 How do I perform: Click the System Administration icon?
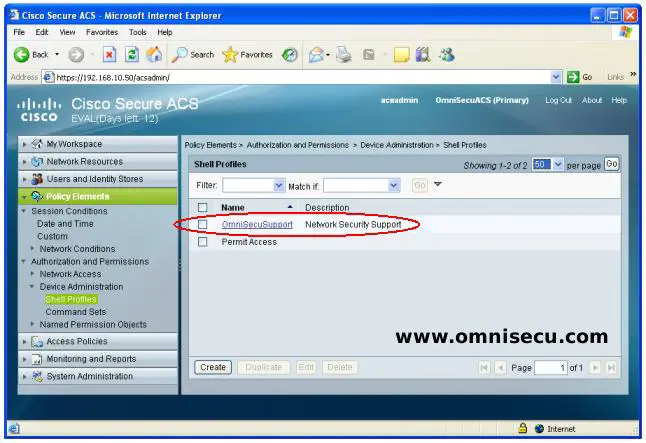[x=37, y=376]
